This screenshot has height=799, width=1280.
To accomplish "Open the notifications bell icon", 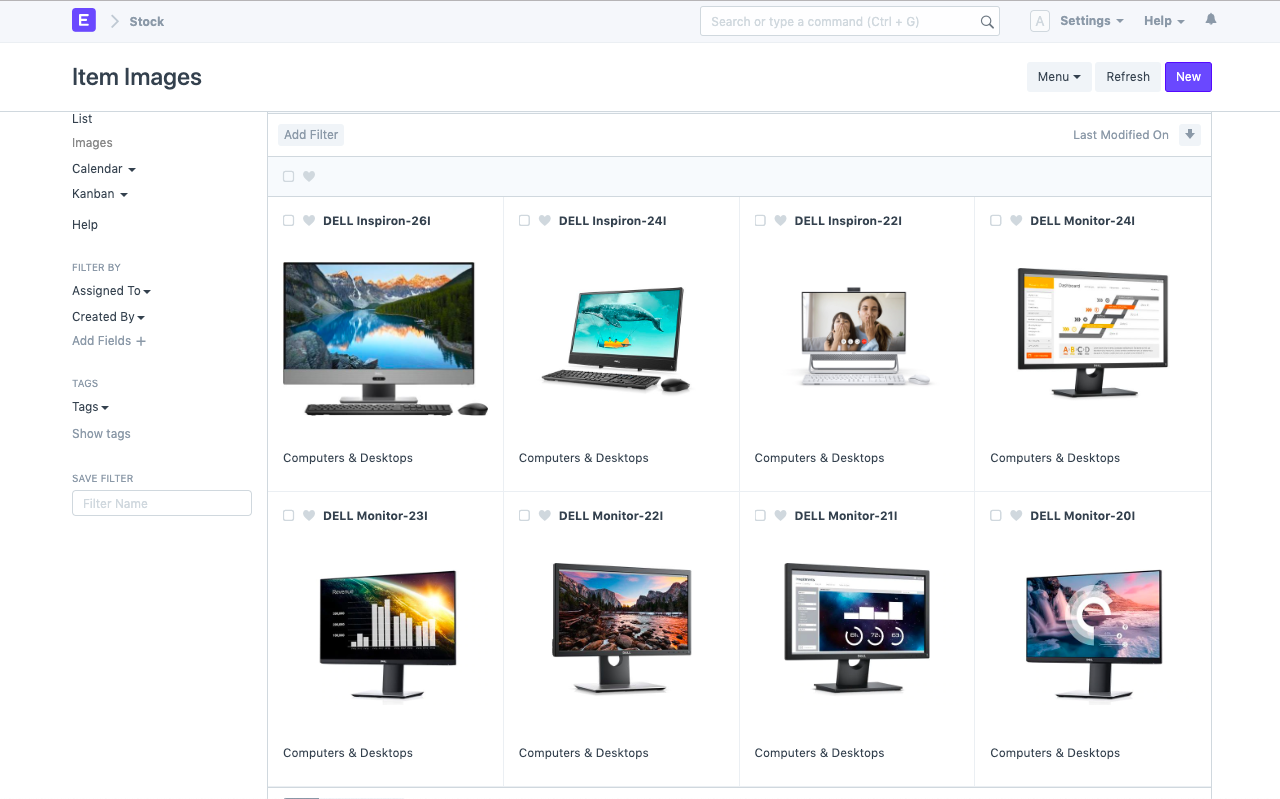I will click(x=1211, y=20).
